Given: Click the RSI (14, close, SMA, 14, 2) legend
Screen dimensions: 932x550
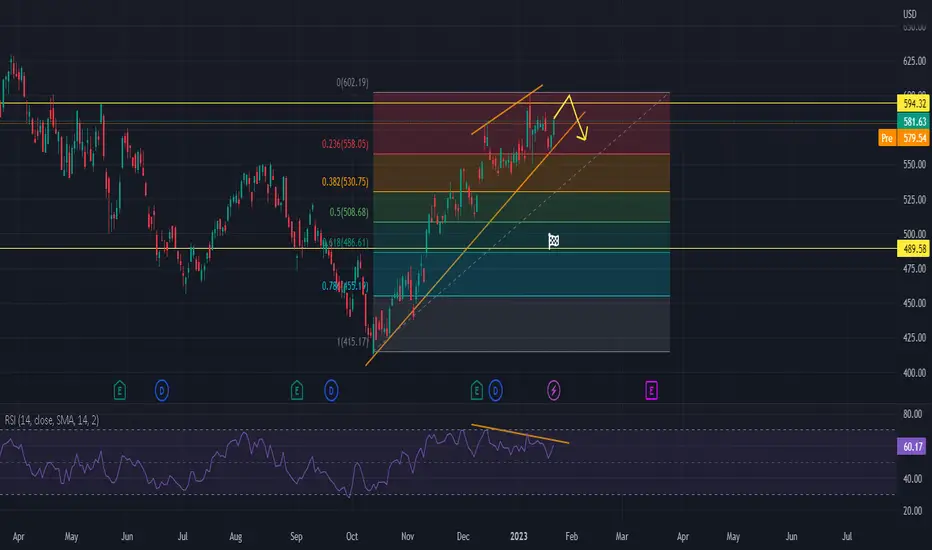Looking at the screenshot, I should click(x=52, y=420).
